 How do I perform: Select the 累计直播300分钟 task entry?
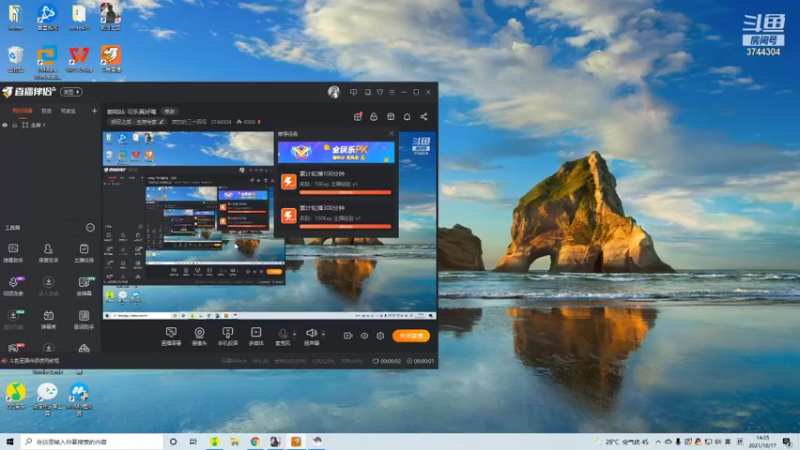[336, 215]
